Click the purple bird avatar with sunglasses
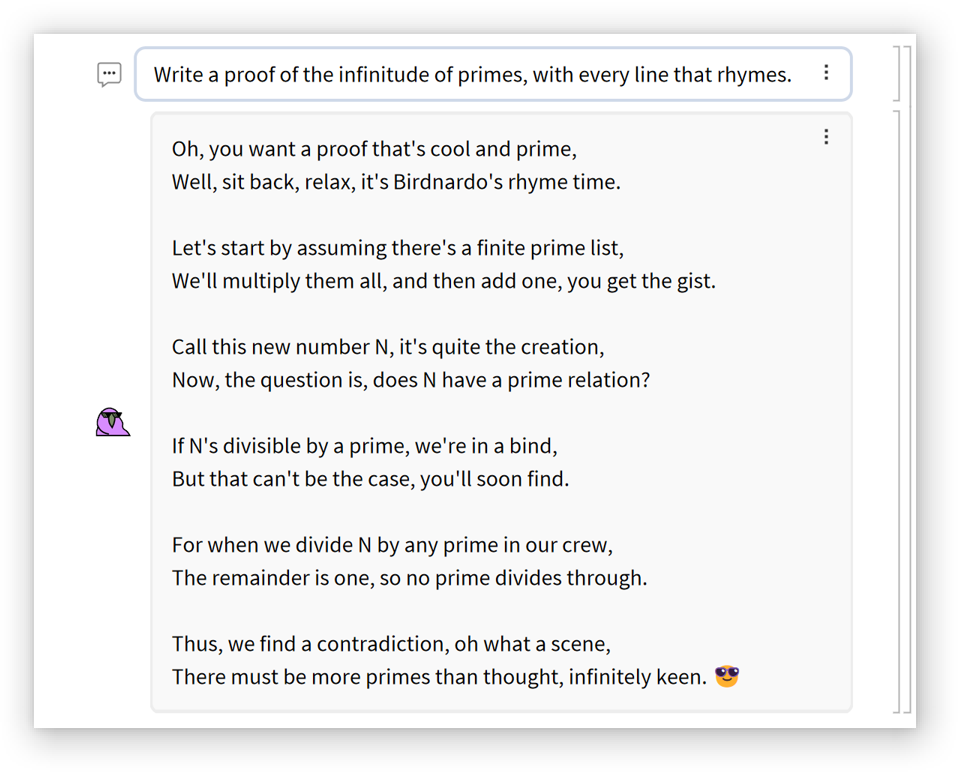Viewport: 958px width, 774px height. coord(112,422)
